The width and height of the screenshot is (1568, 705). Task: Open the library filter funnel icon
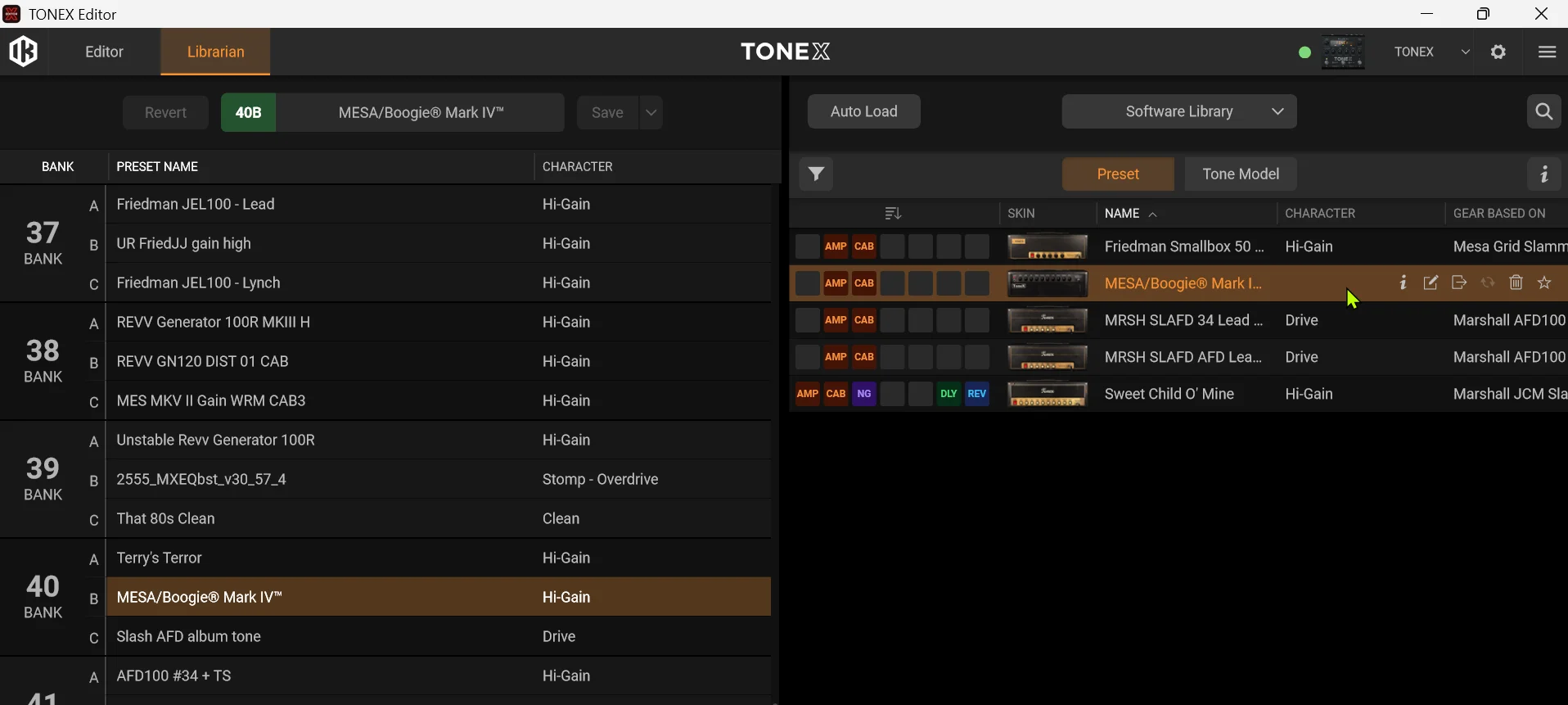click(816, 174)
